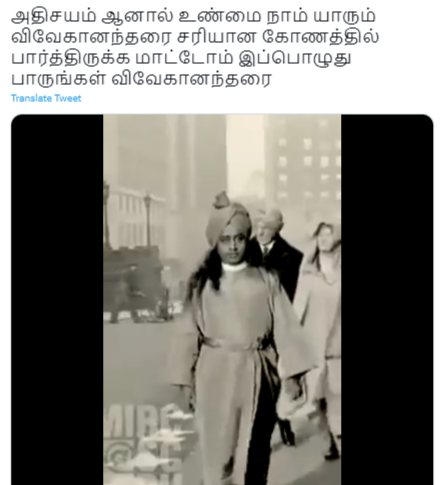Click the right black letterbox bar of video
This screenshot has height=485, width=444.
[387, 299]
